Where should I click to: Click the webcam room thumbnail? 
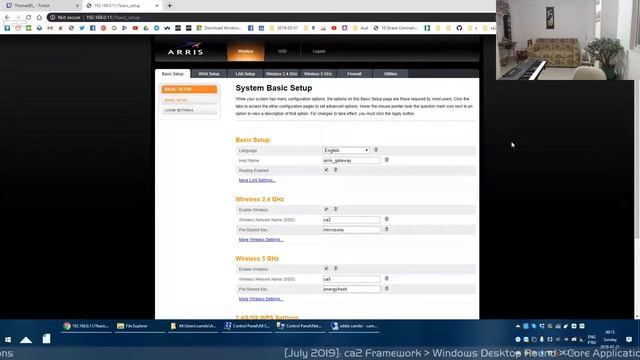tap(568, 40)
